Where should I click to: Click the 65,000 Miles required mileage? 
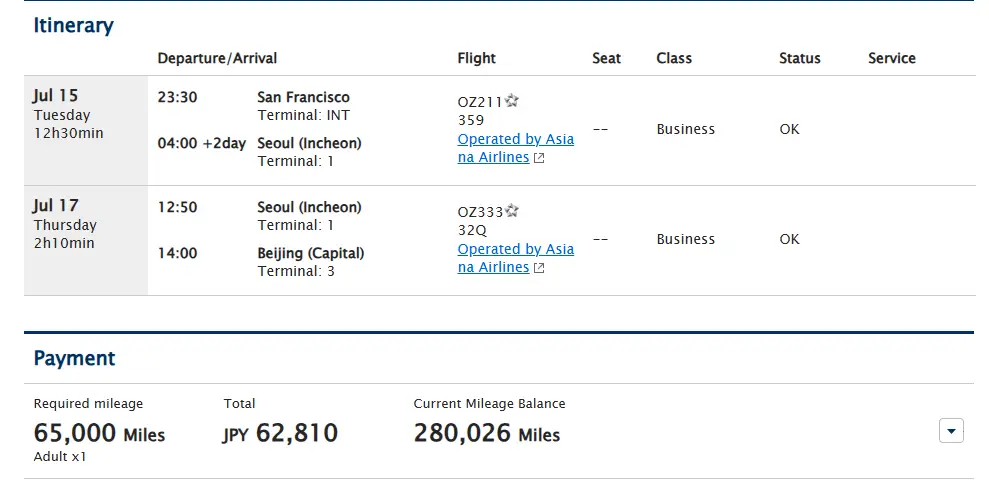(99, 433)
